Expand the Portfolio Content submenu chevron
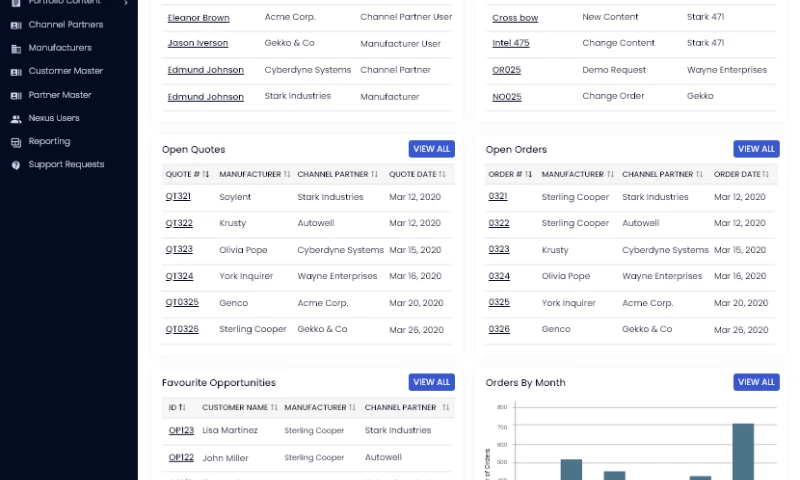 125,3
